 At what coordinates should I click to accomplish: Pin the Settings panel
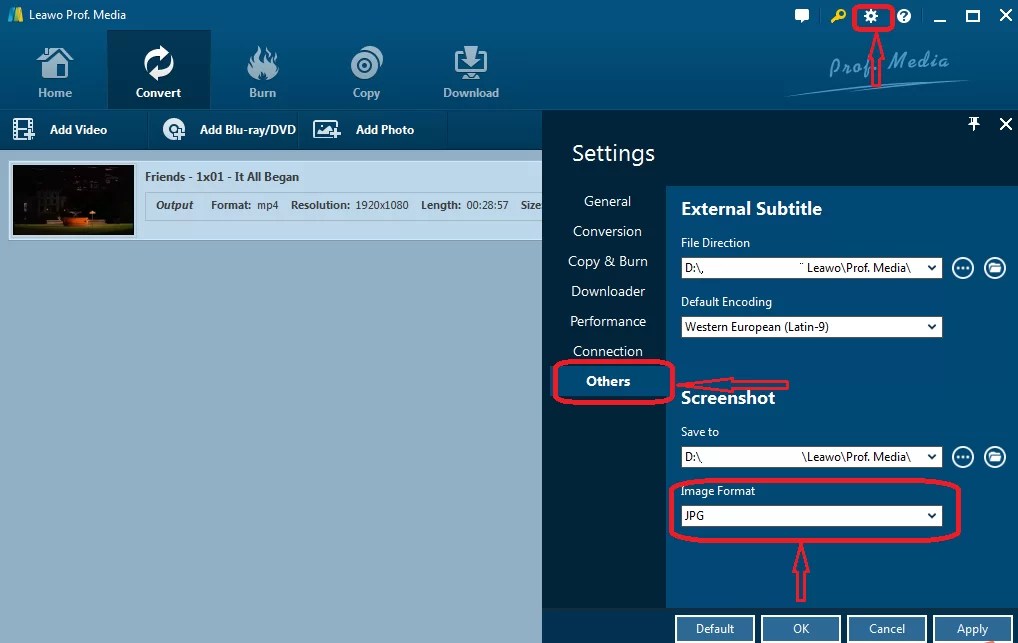click(x=973, y=123)
